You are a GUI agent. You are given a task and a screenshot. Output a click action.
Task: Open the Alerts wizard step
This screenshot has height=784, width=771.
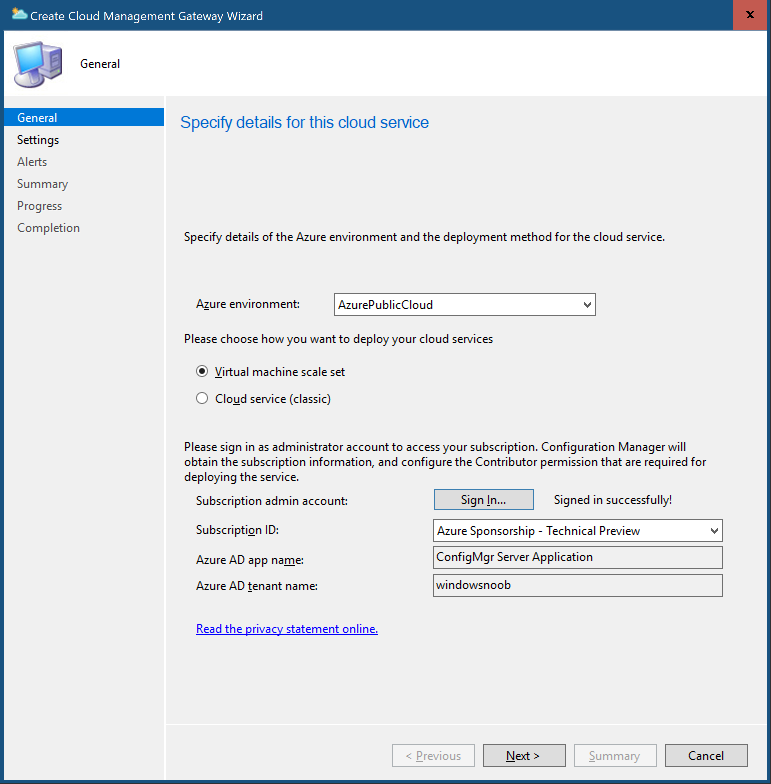[x=32, y=162]
